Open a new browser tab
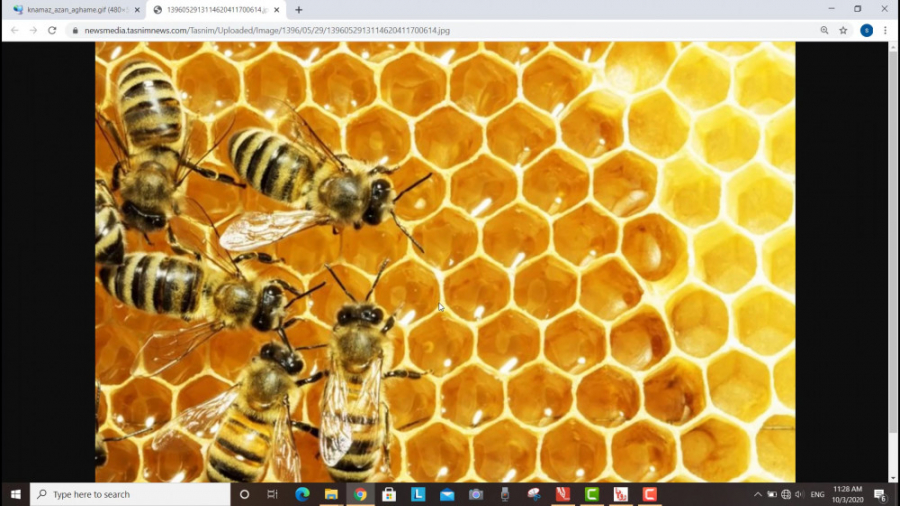900x506 pixels. point(298,10)
